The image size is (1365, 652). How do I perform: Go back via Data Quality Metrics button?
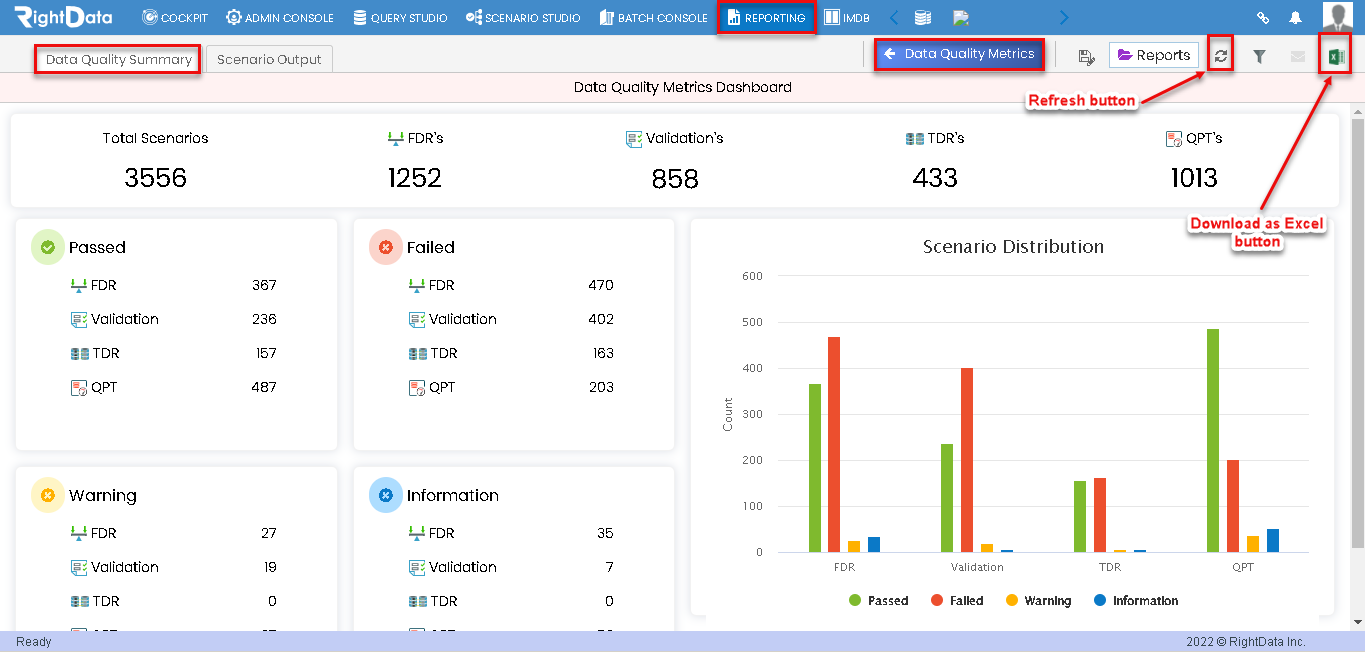click(x=959, y=54)
